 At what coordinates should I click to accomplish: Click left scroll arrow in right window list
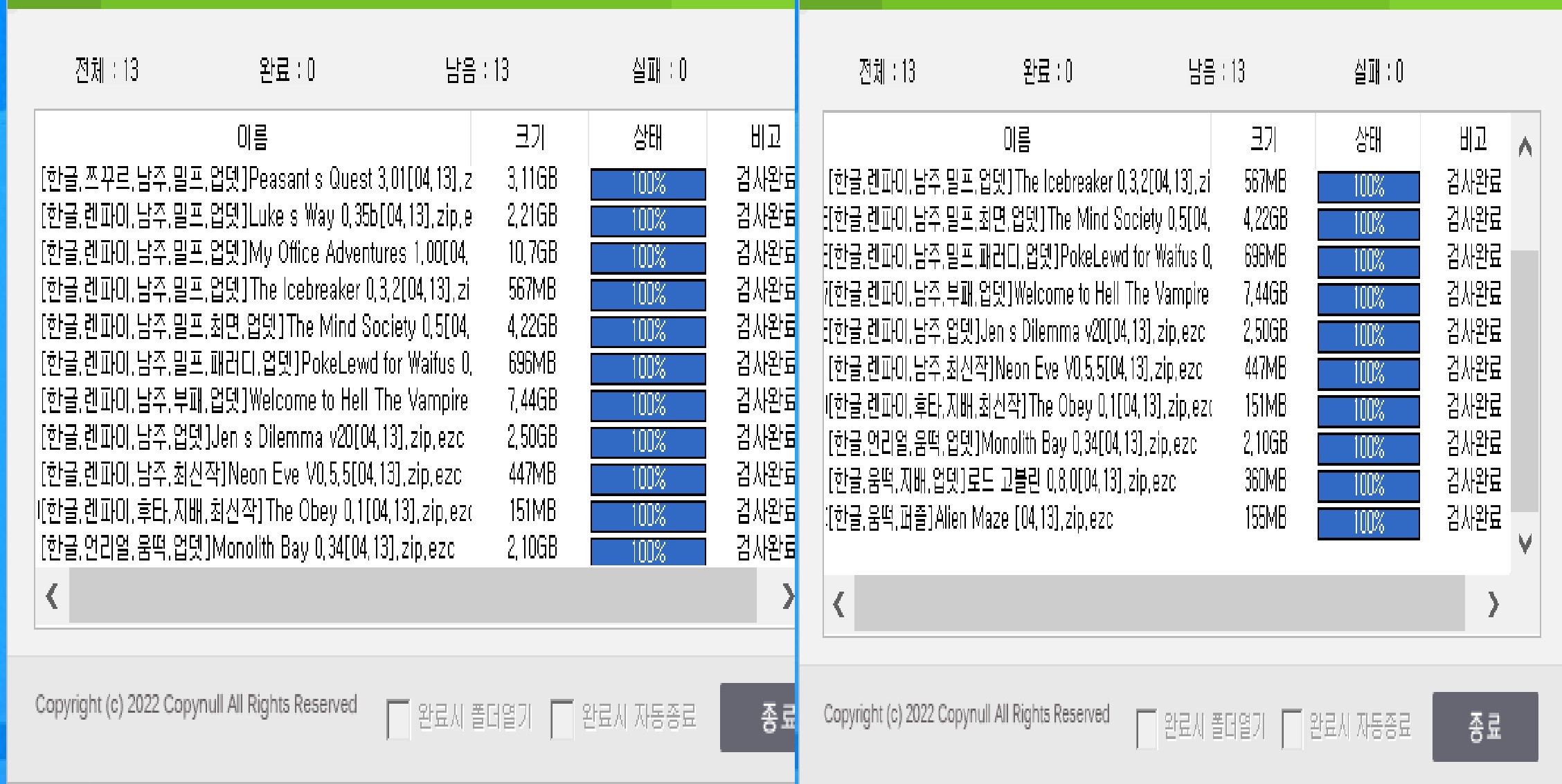[839, 604]
